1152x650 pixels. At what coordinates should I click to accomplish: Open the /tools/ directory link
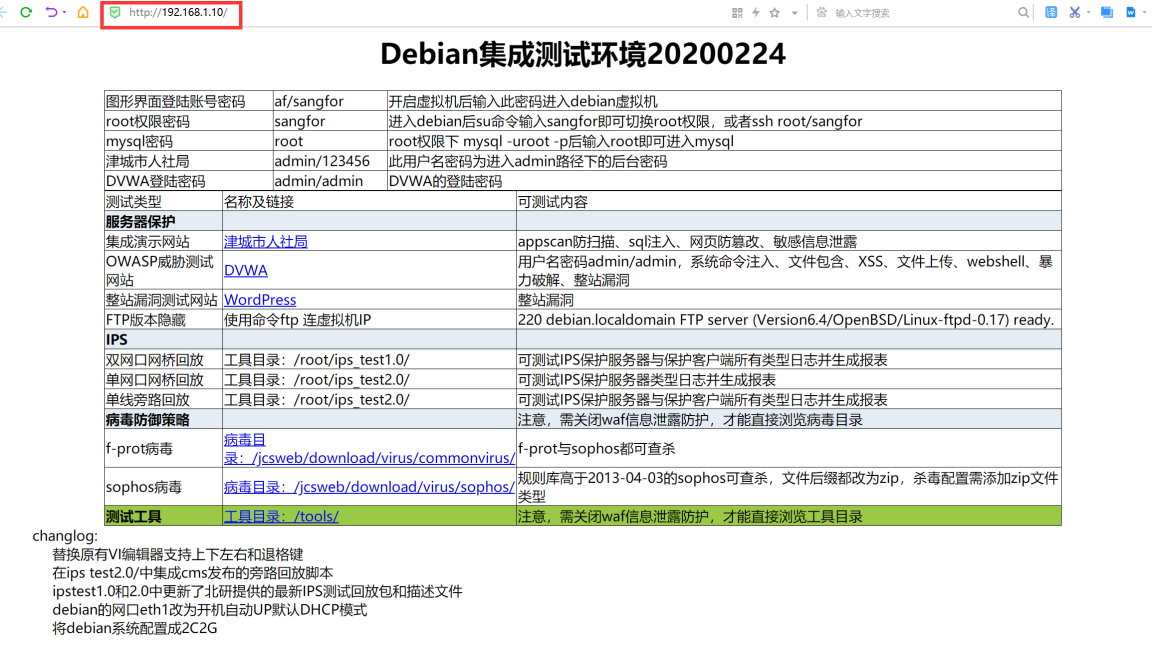coord(281,517)
